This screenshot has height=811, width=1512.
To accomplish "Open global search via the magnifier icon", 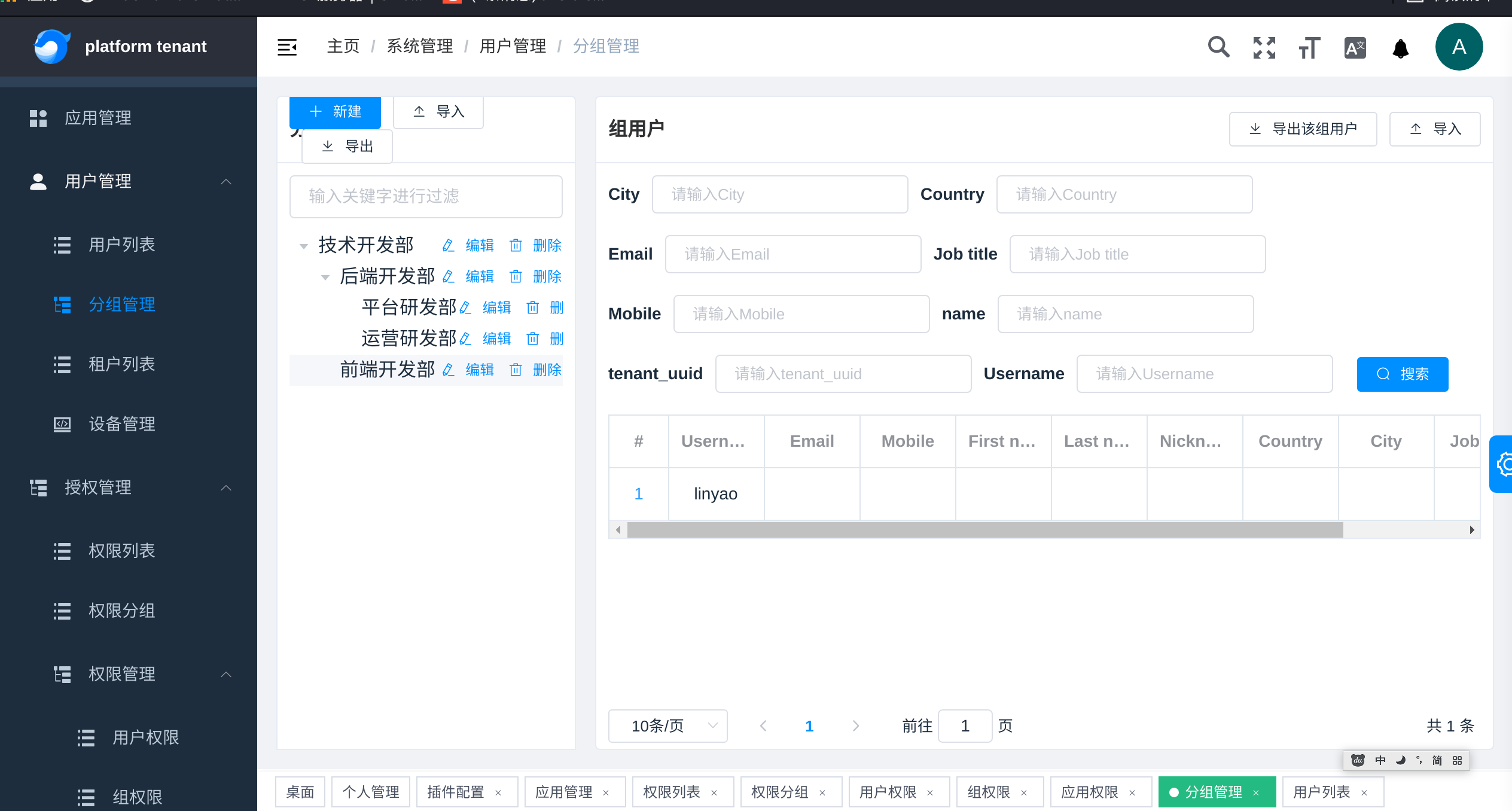I will (1218, 47).
